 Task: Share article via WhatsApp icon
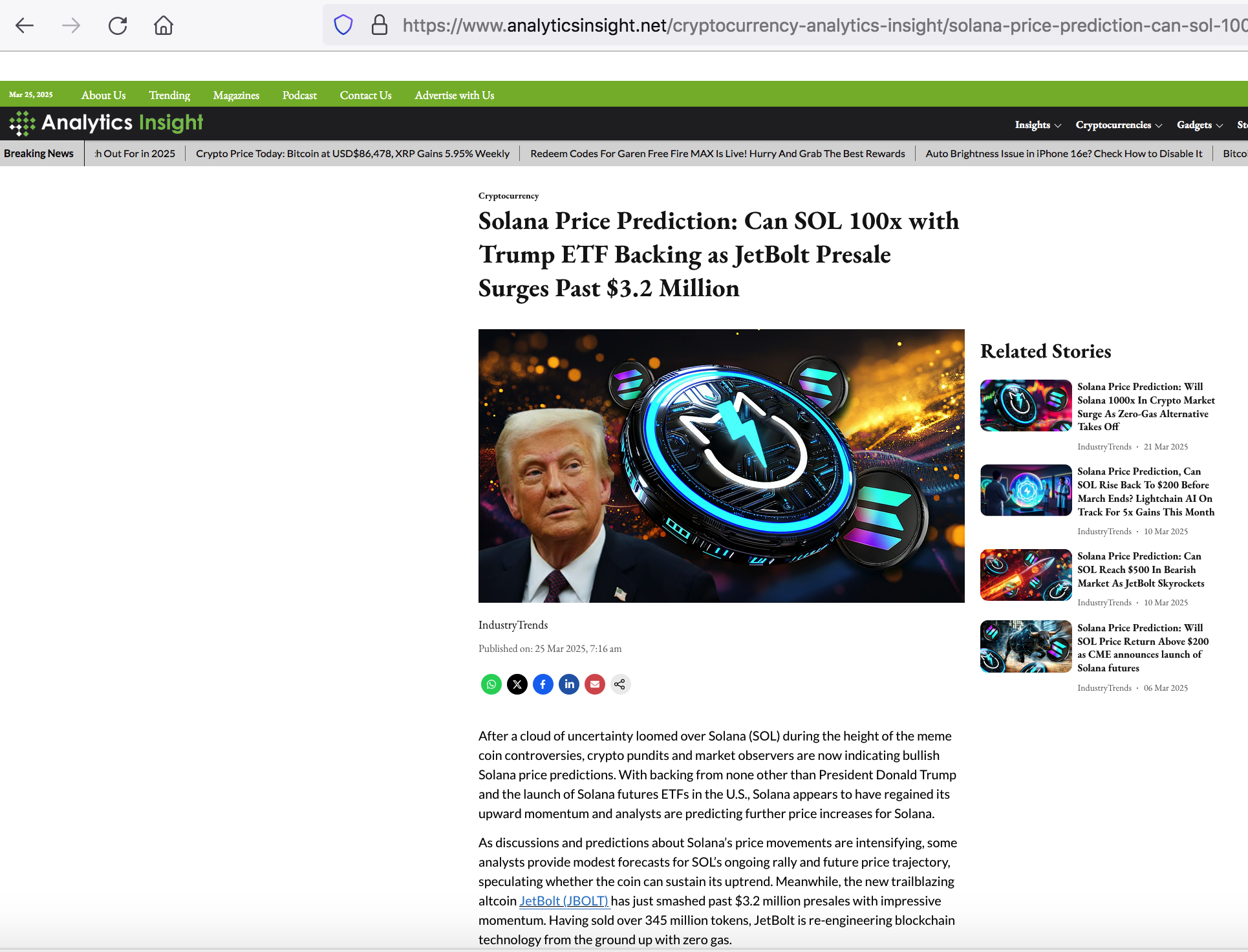491,684
